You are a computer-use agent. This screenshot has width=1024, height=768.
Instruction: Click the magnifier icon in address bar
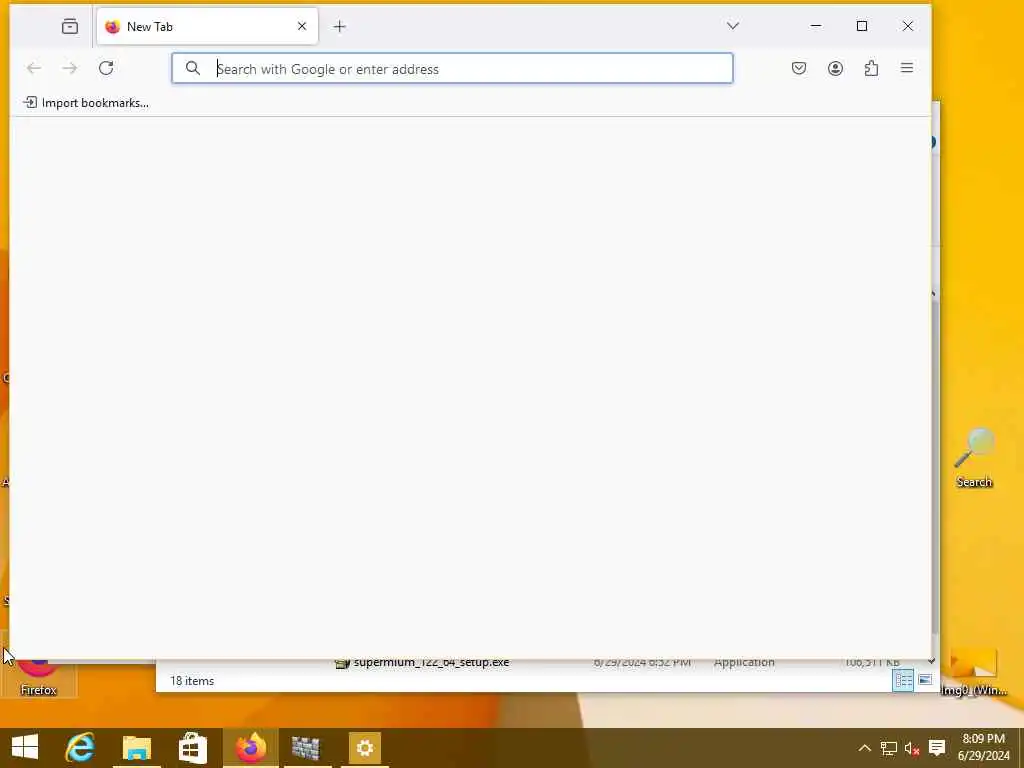193,68
